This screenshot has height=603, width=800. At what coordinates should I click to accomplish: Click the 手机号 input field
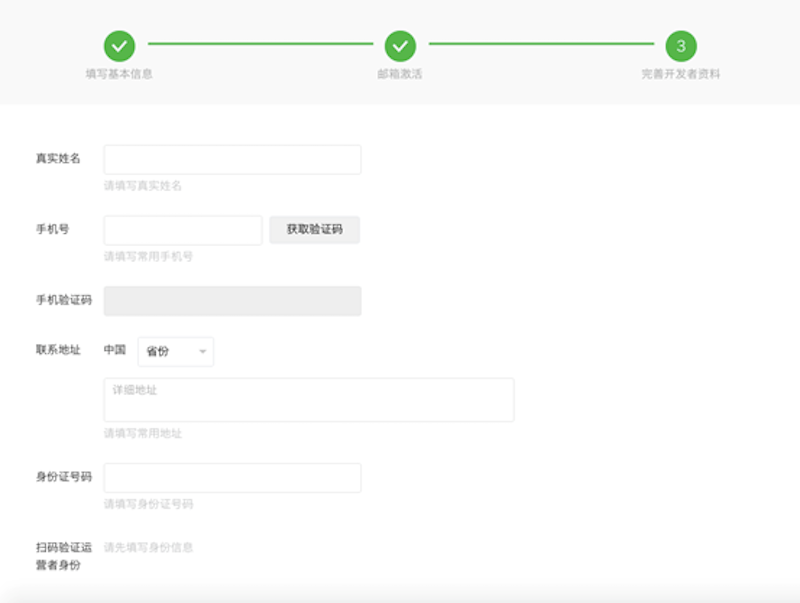click(x=182, y=230)
